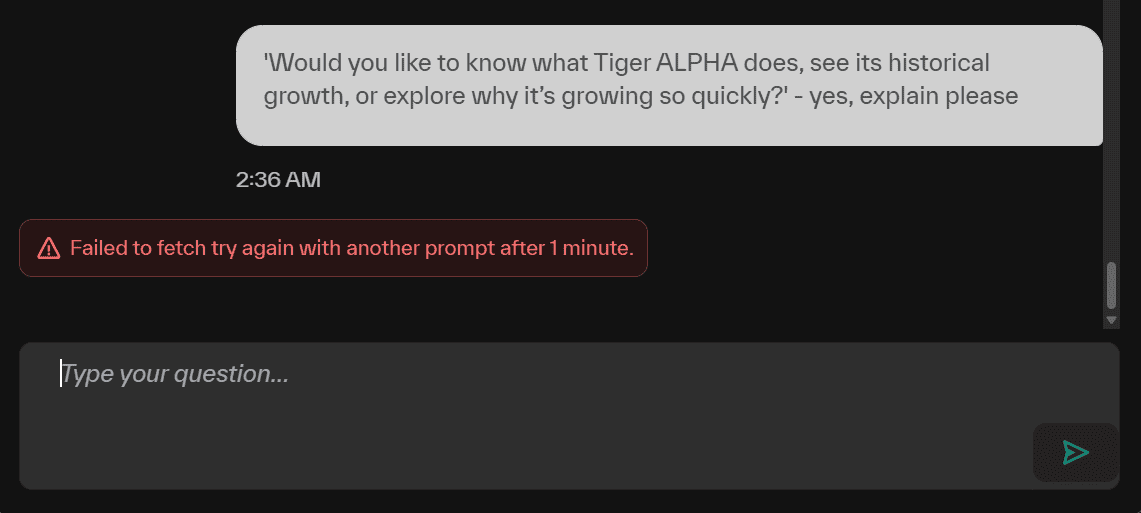
Task: Click the words "Tiger ALPHA" in the message
Action: coord(670,63)
